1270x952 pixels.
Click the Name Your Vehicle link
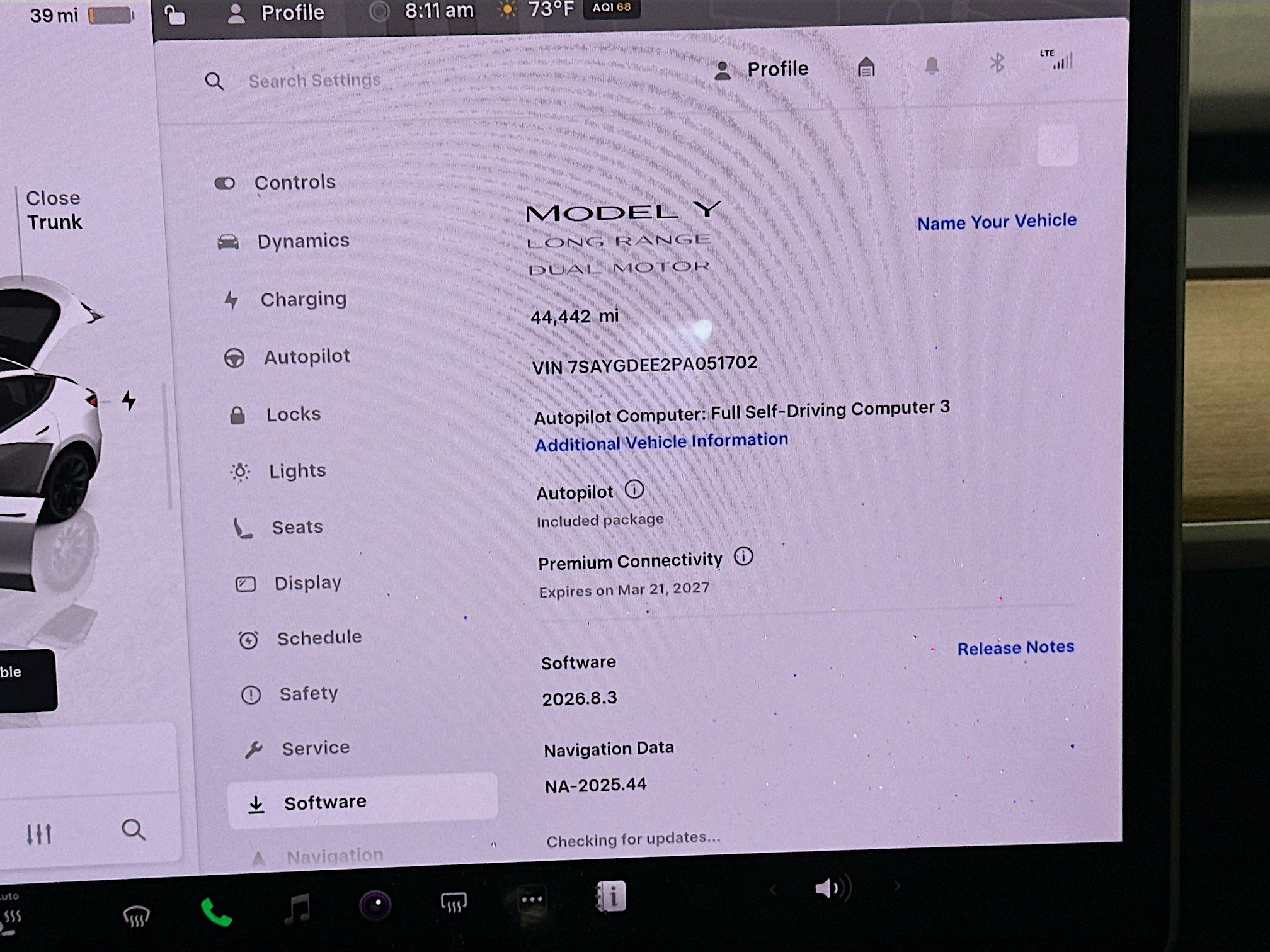(x=997, y=222)
